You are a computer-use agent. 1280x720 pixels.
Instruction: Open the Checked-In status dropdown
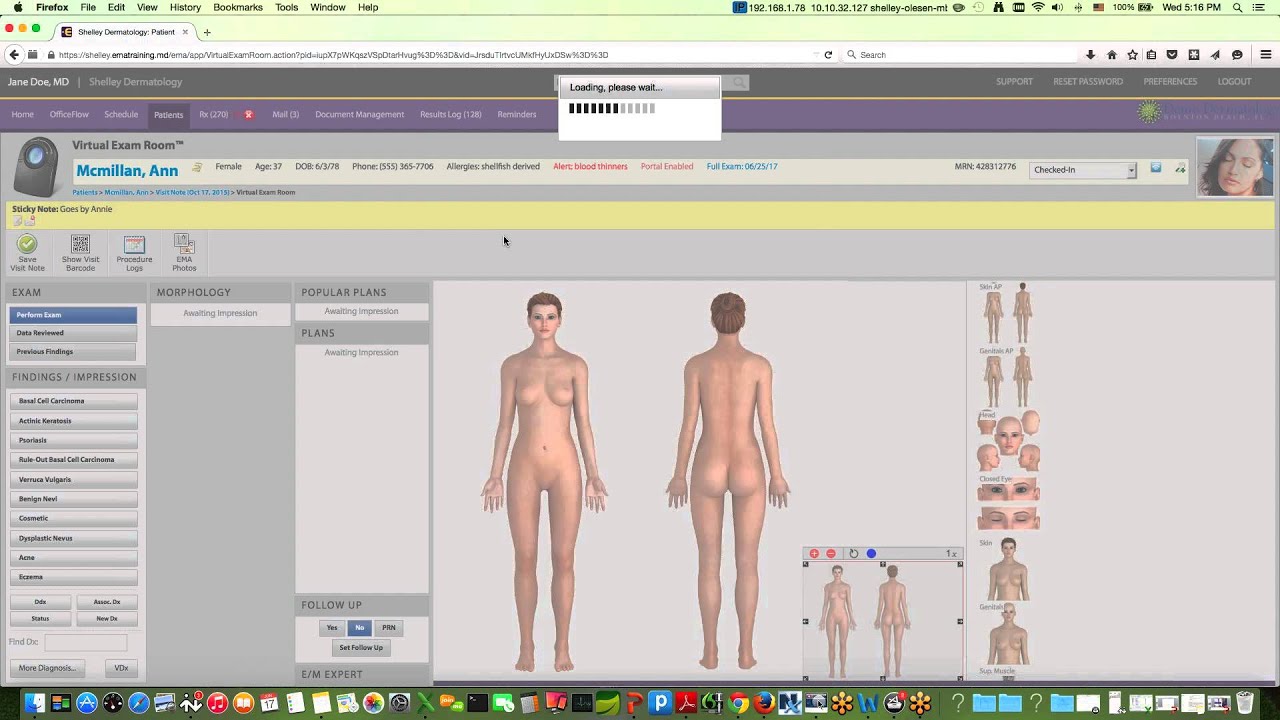[x=1084, y=170]
